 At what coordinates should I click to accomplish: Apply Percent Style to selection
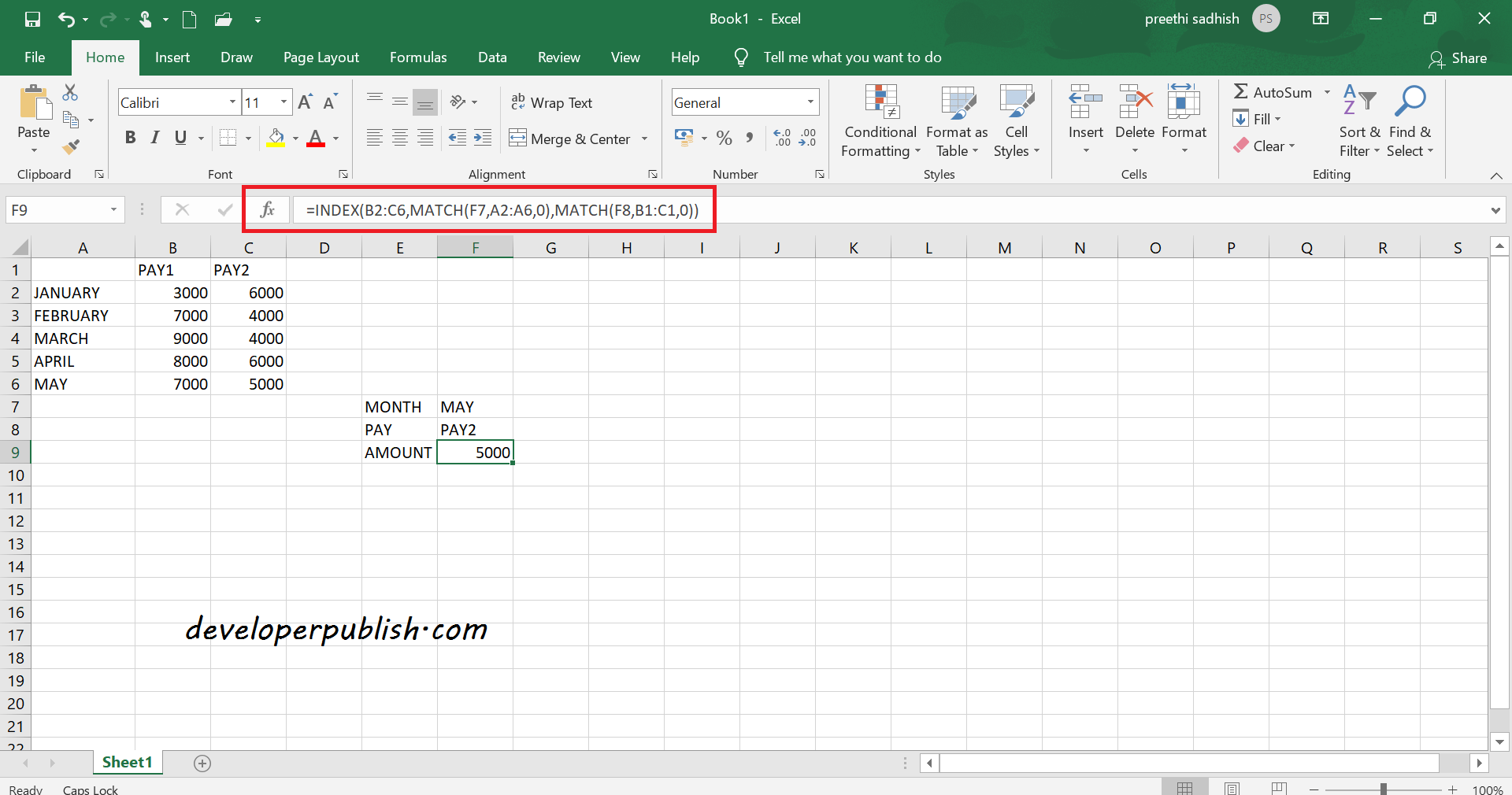[724, 138]
